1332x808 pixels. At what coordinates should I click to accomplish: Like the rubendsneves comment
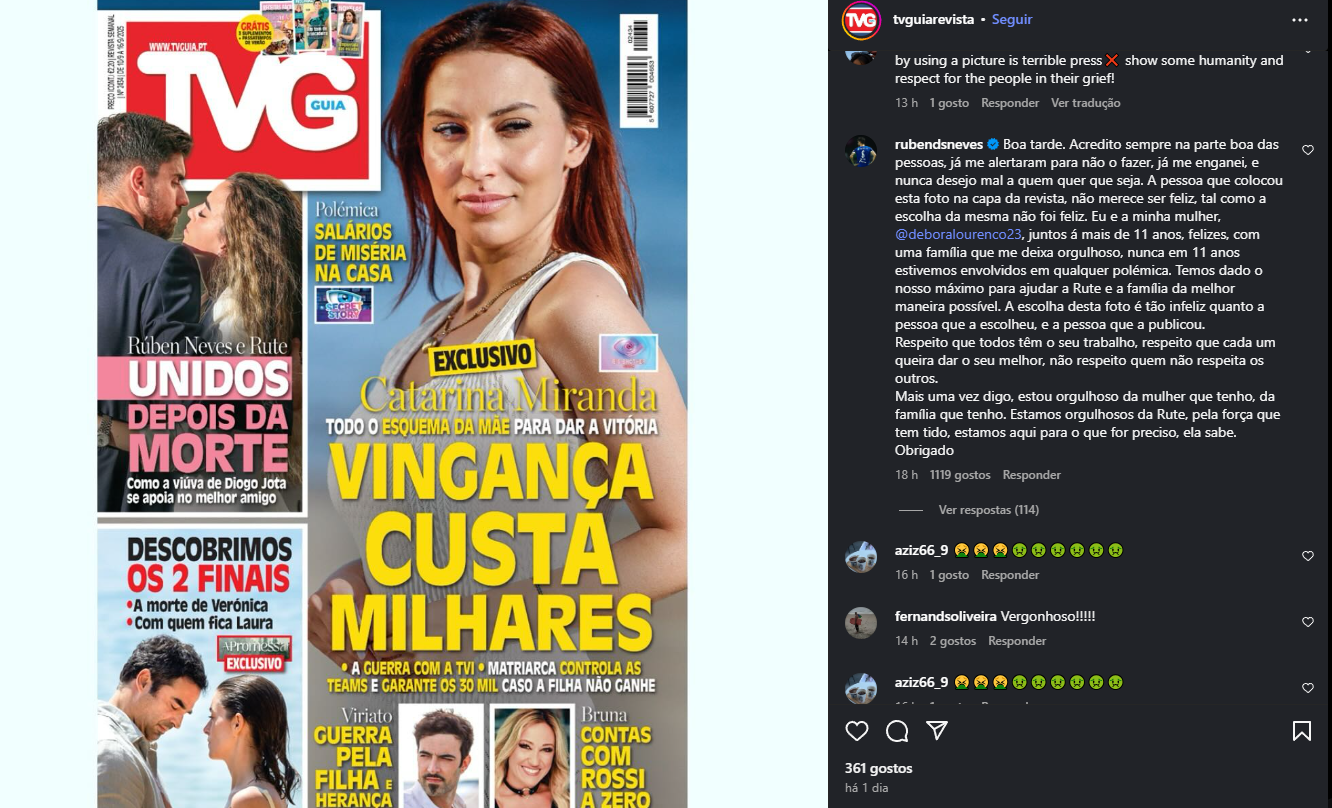(1308, 150)
